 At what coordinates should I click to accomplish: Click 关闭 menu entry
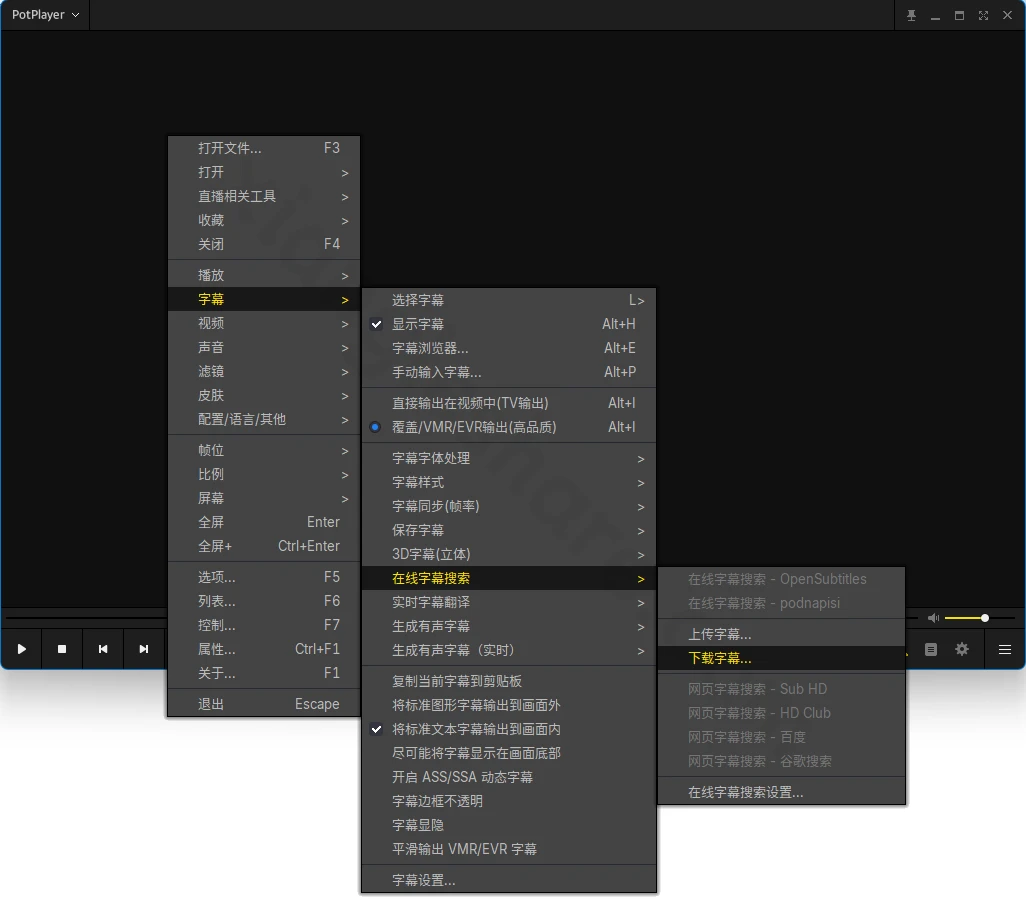(x=264, y=244)
